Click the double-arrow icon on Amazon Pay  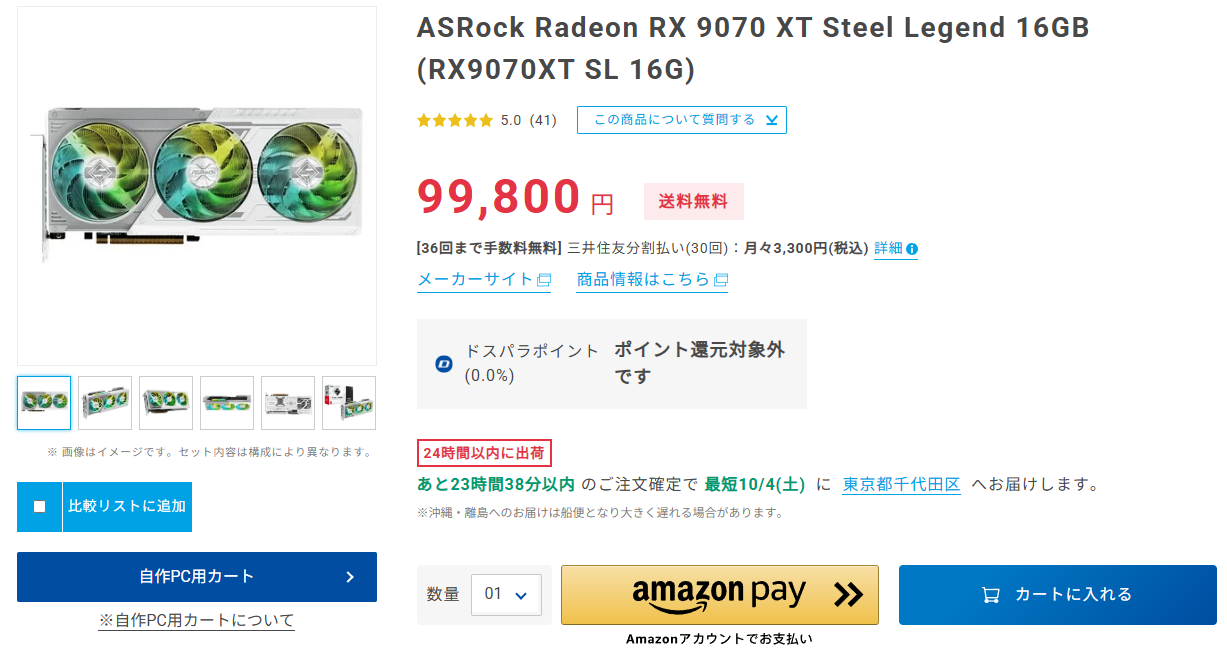point(848,595)
